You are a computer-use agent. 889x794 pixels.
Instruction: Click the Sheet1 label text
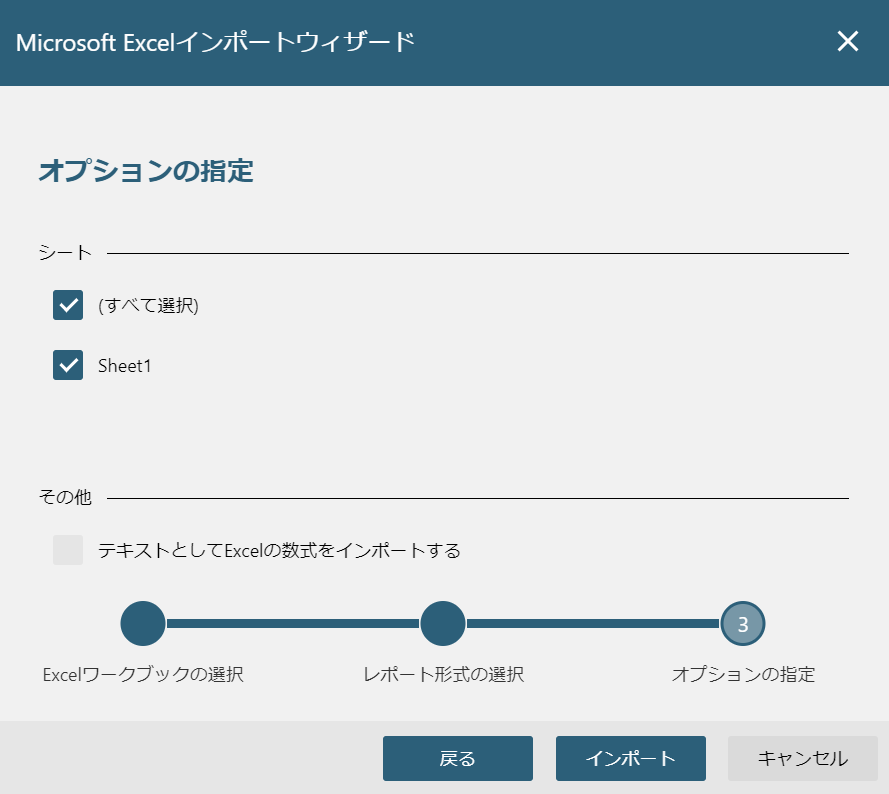click(125, 366)
